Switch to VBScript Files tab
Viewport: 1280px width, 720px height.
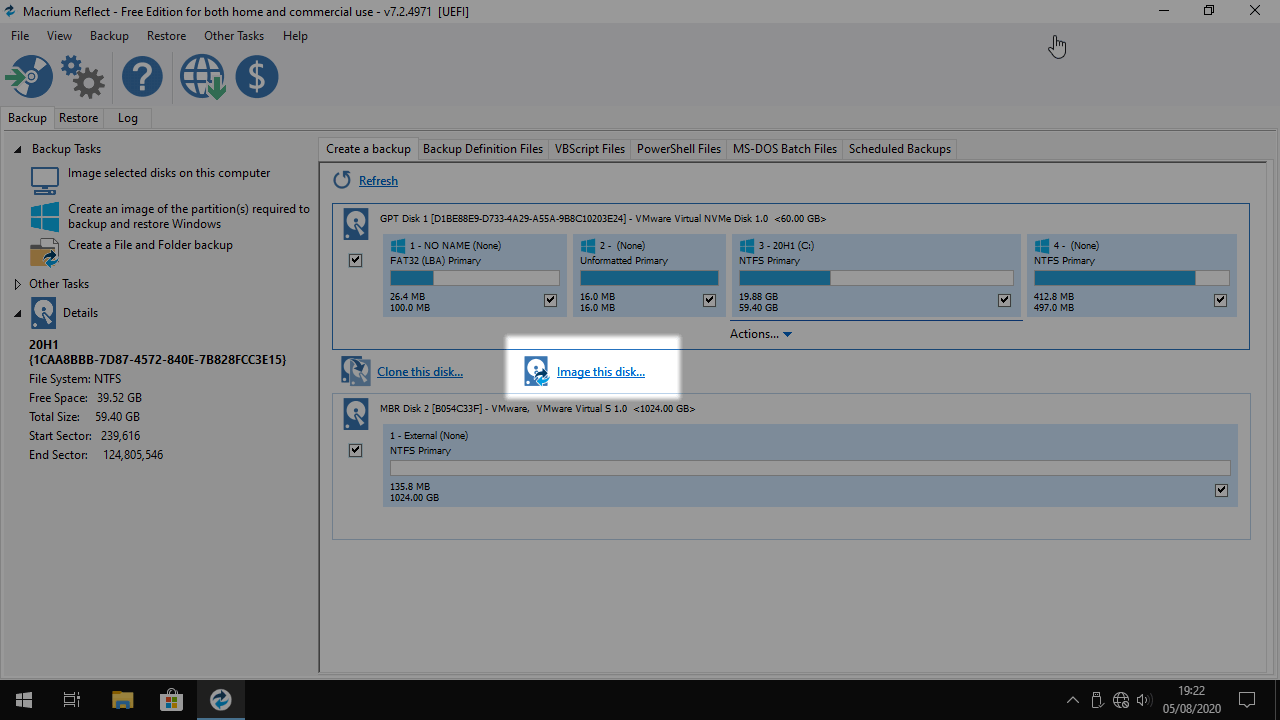point(590,149)
